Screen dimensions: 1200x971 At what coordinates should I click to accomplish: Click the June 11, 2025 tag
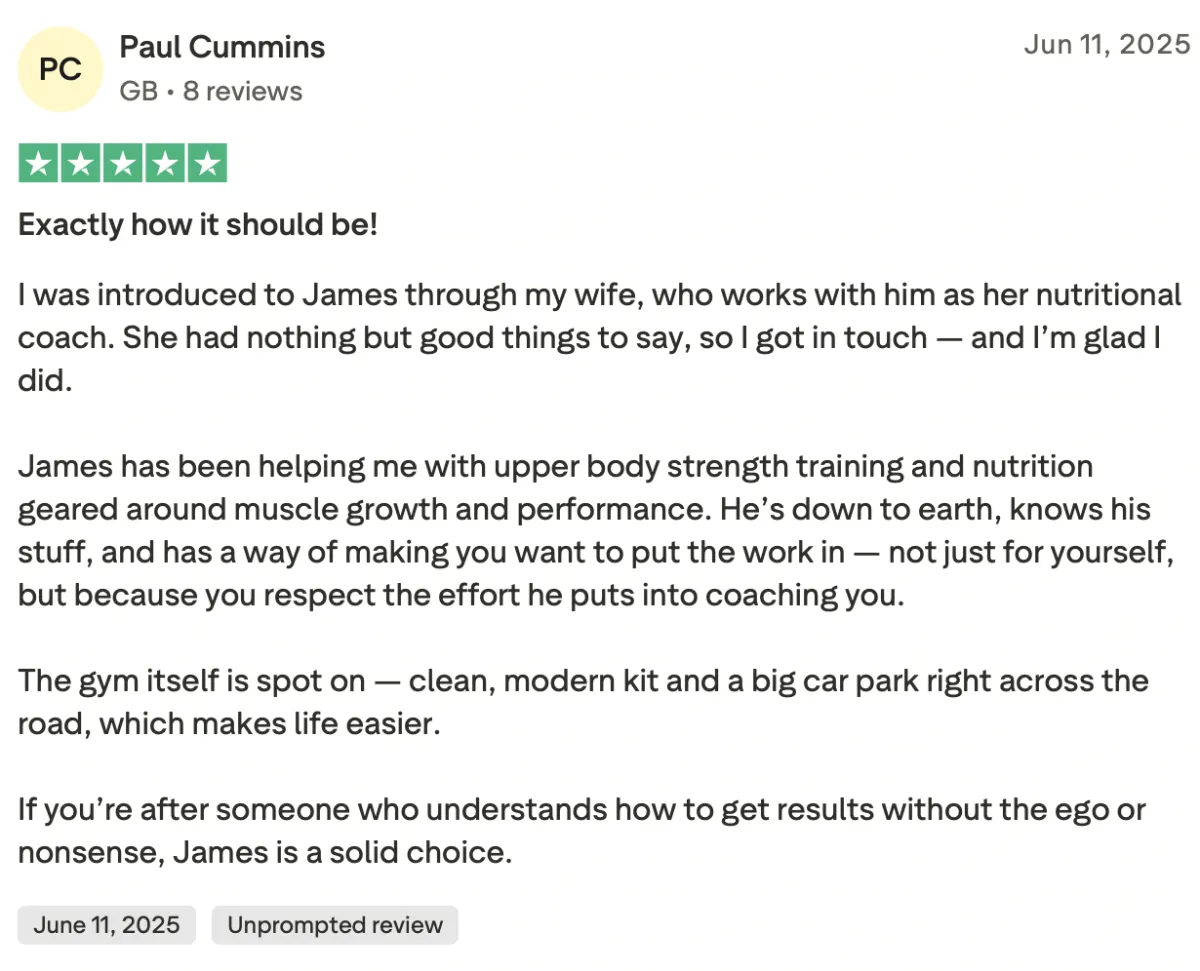(107, 925)
